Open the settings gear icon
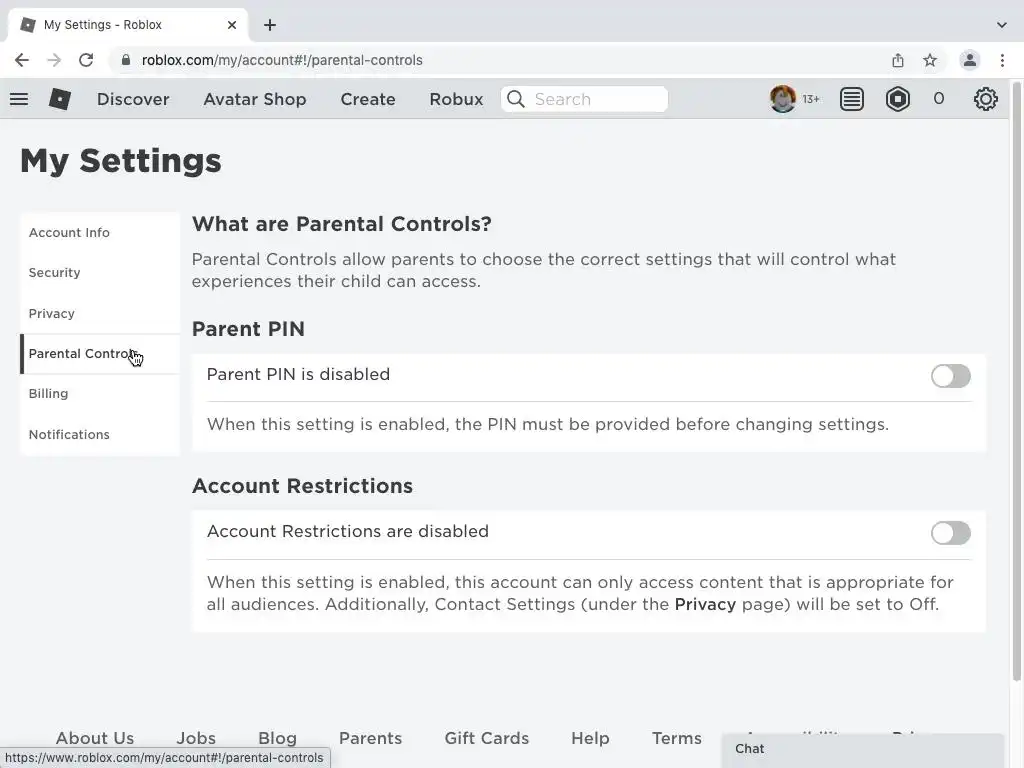 coord(986,99)
